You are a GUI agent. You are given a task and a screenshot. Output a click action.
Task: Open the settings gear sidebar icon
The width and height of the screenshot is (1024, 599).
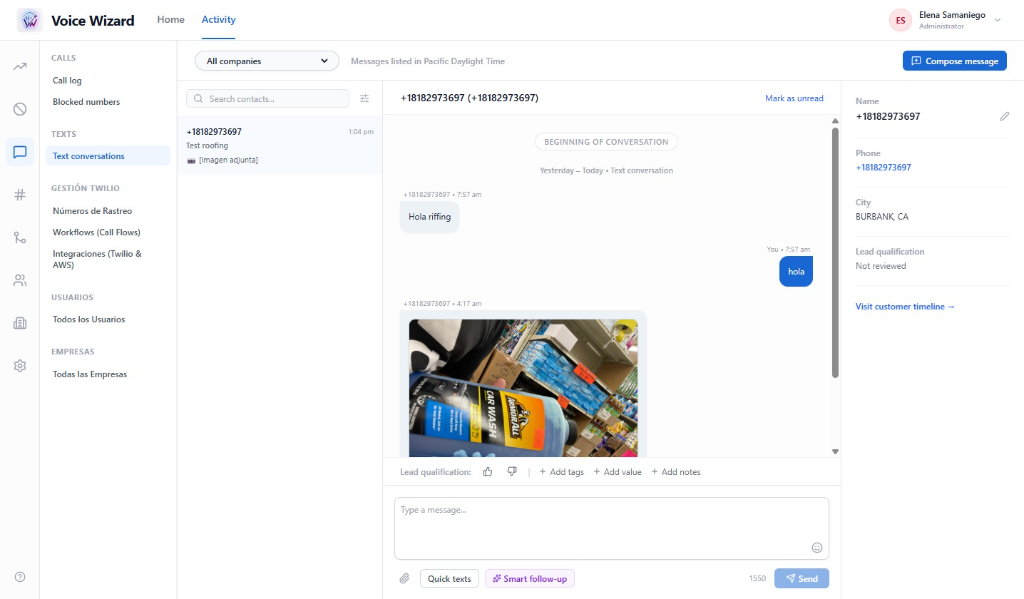[x=20, y=366]
